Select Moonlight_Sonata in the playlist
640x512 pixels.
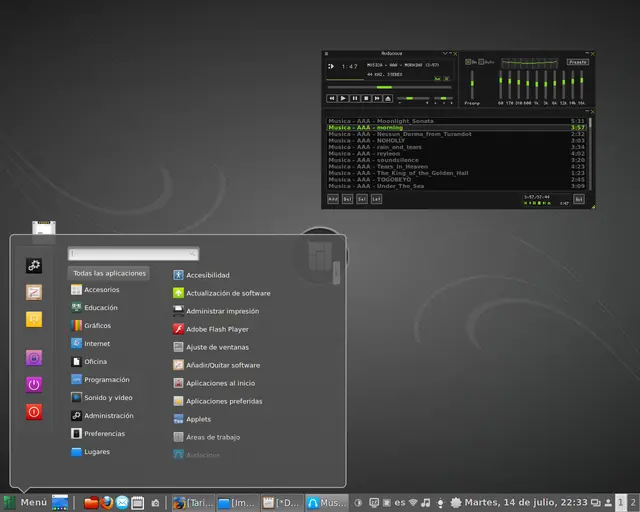456,121
